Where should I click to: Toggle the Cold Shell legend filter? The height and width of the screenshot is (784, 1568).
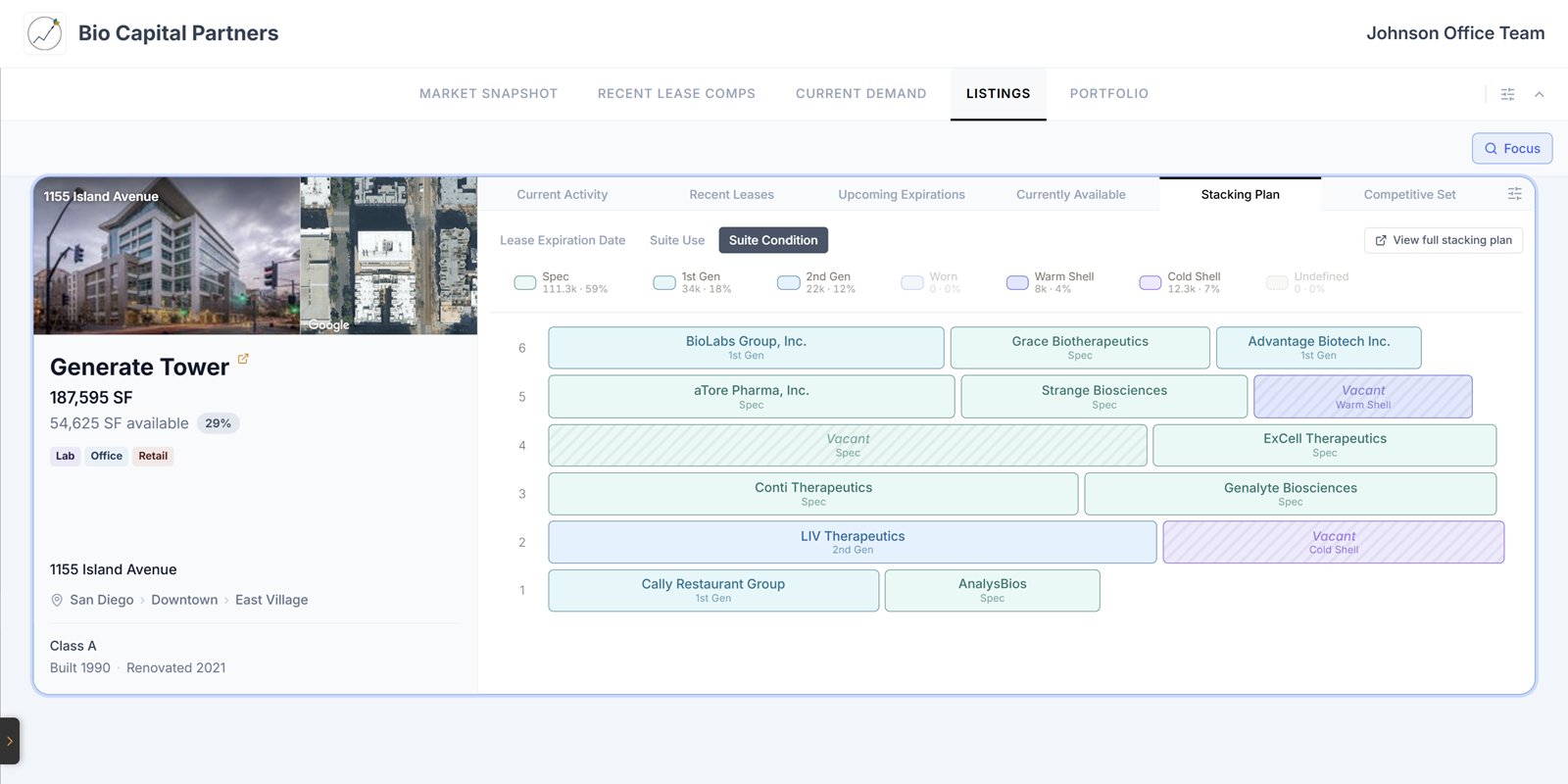(1180, 282)
